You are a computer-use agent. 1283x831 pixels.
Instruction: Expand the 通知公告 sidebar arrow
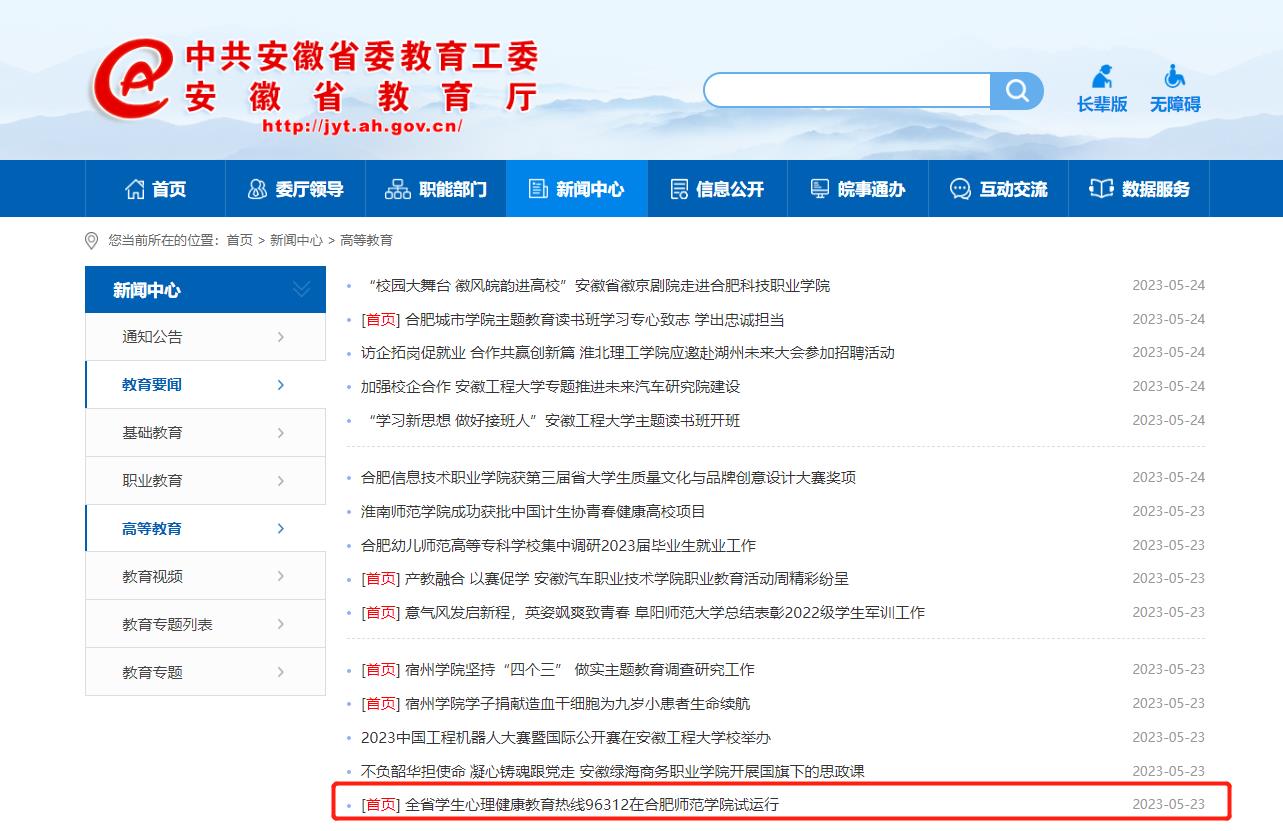(281, 337)
